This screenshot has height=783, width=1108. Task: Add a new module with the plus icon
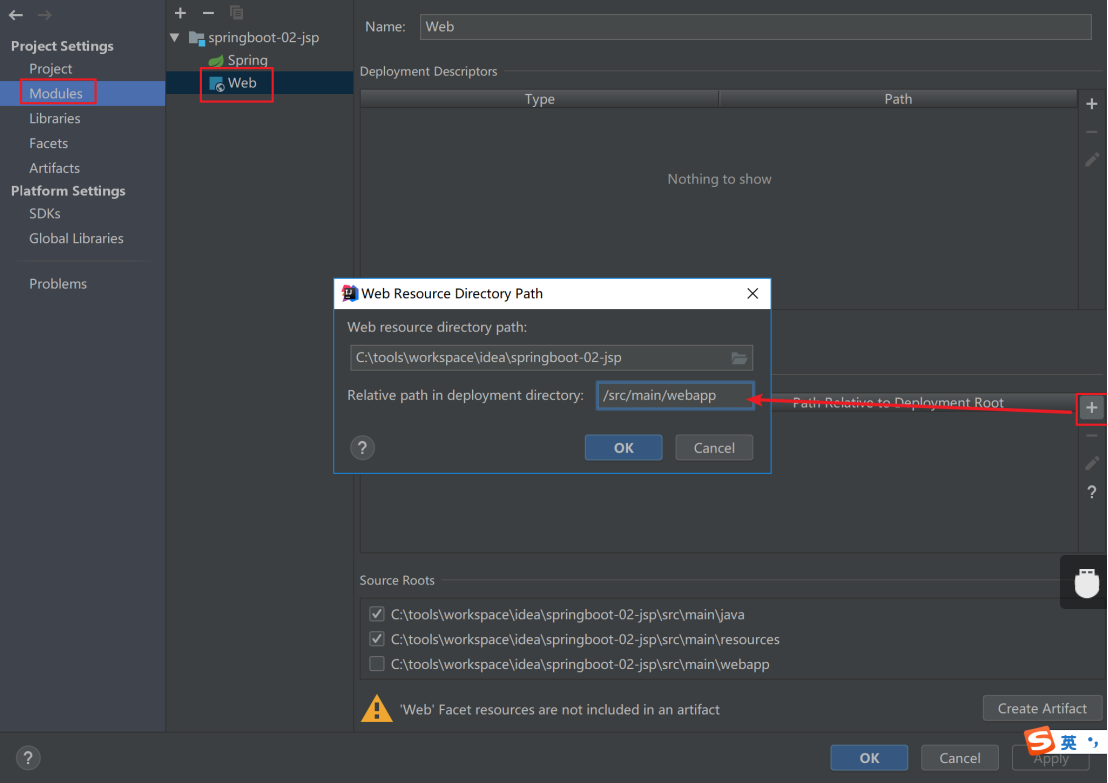(x=180, y=13)
